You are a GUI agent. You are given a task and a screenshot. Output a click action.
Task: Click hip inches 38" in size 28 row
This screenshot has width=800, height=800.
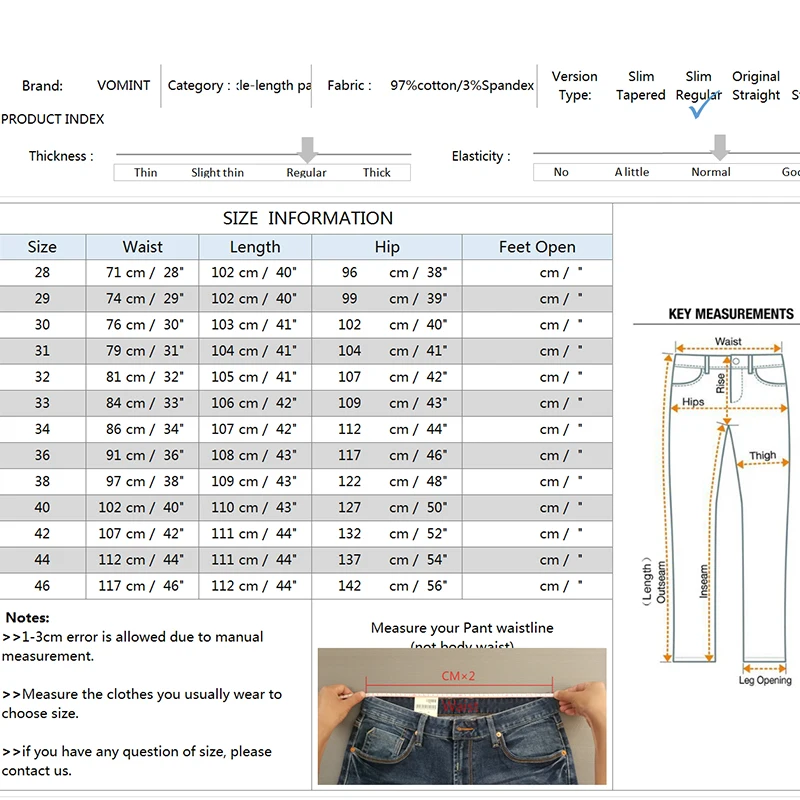(x=437, y=272)
